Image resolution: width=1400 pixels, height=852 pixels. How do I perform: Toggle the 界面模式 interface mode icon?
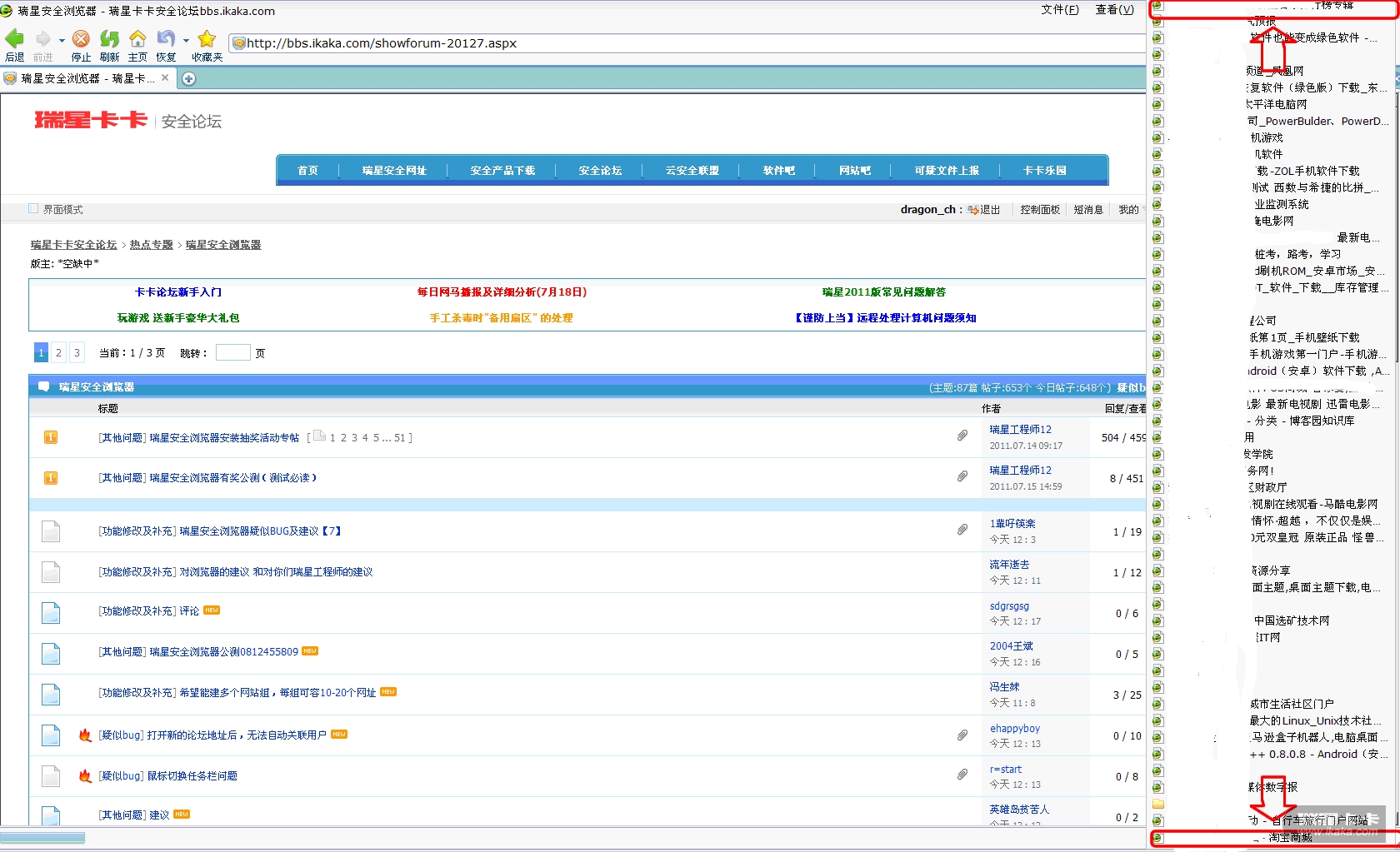pos(33,209)
